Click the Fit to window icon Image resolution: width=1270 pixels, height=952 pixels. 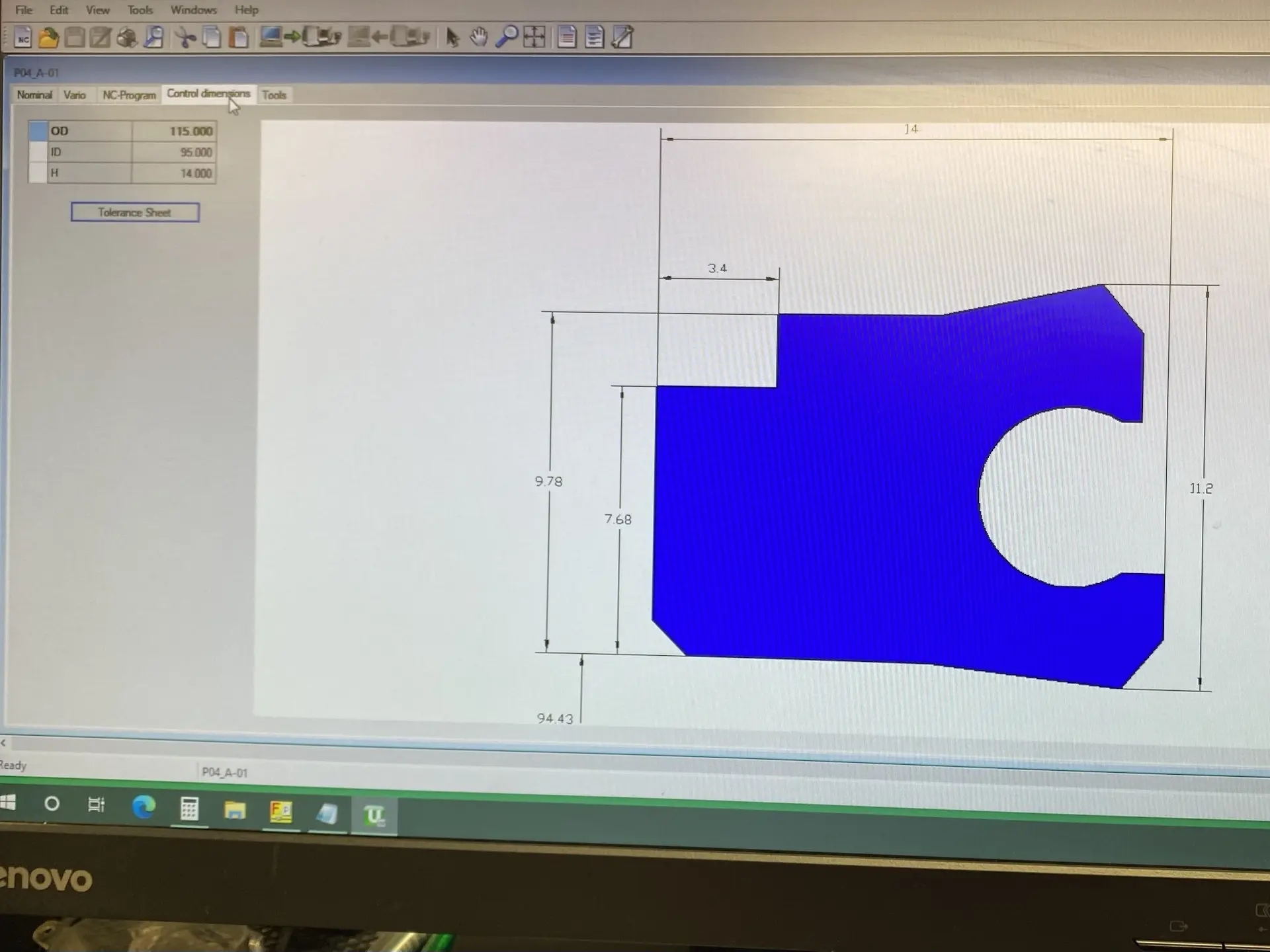534,37
